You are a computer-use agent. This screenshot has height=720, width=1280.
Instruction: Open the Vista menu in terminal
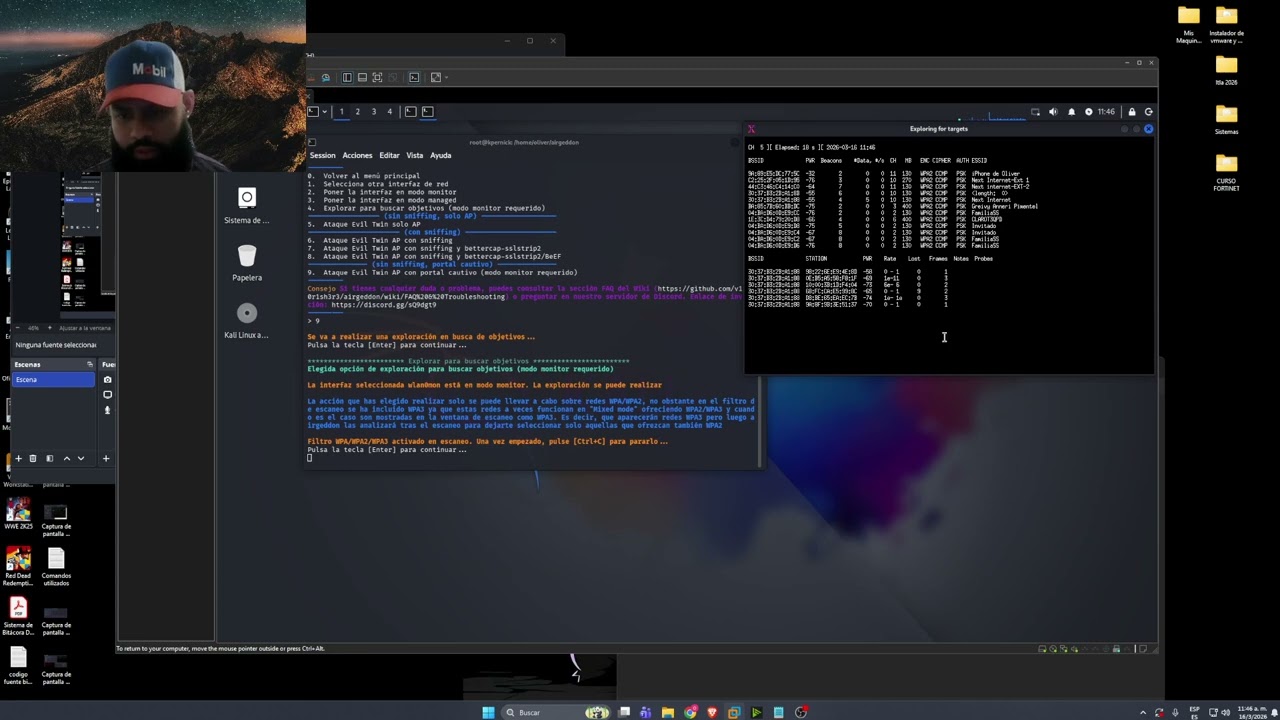(x=414, y=155)
